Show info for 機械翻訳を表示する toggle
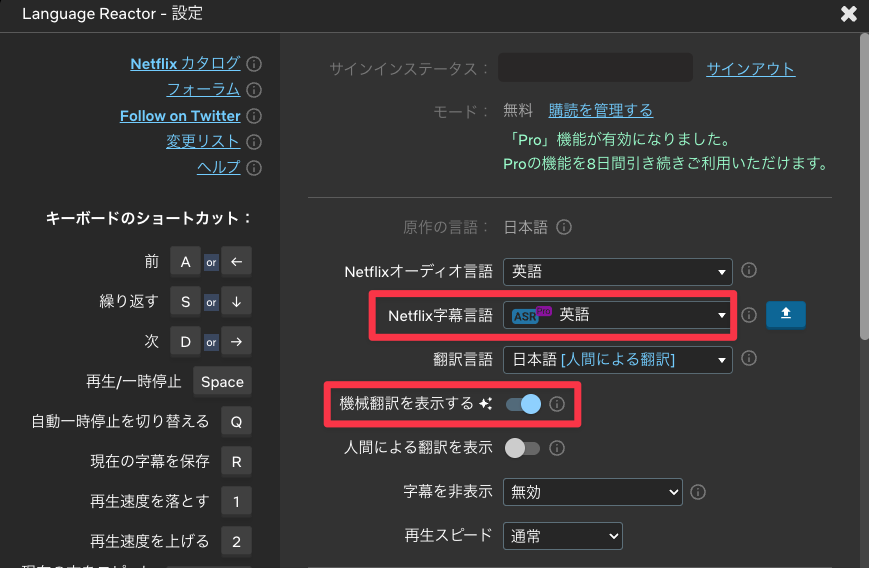The height and width of the screenshot is (568, 869). click(x=556, y=404)
